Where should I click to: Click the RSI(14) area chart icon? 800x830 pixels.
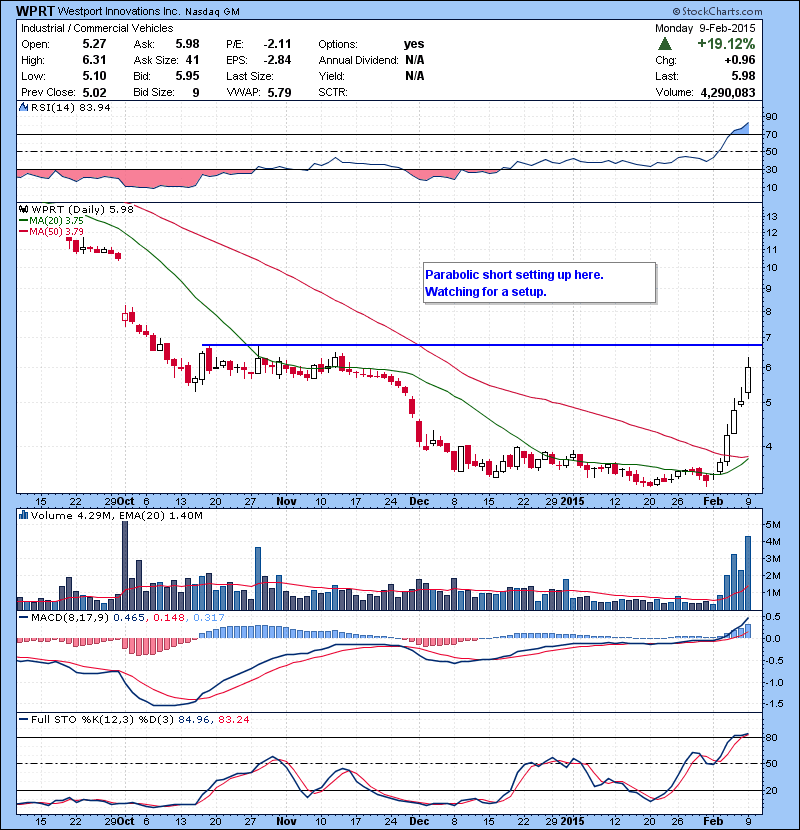tap(24, 107)
